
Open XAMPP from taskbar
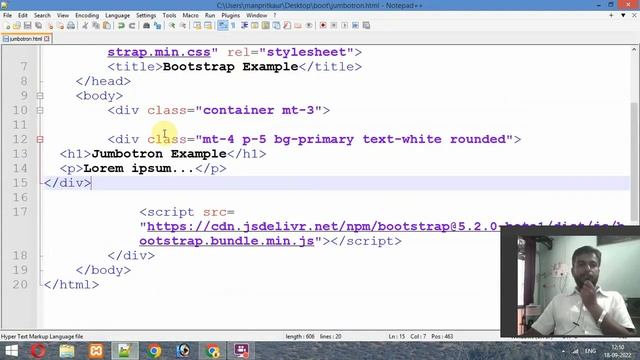pyautogui.click(x=96, y=351)
